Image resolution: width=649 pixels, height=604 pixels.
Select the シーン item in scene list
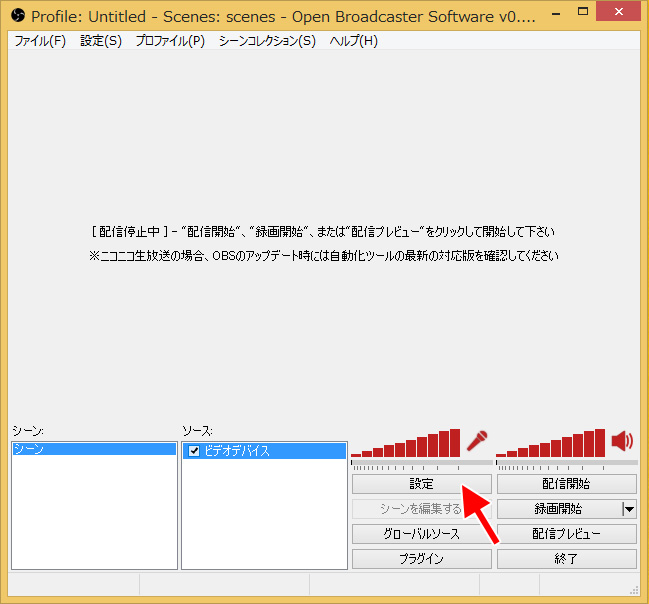94,449
